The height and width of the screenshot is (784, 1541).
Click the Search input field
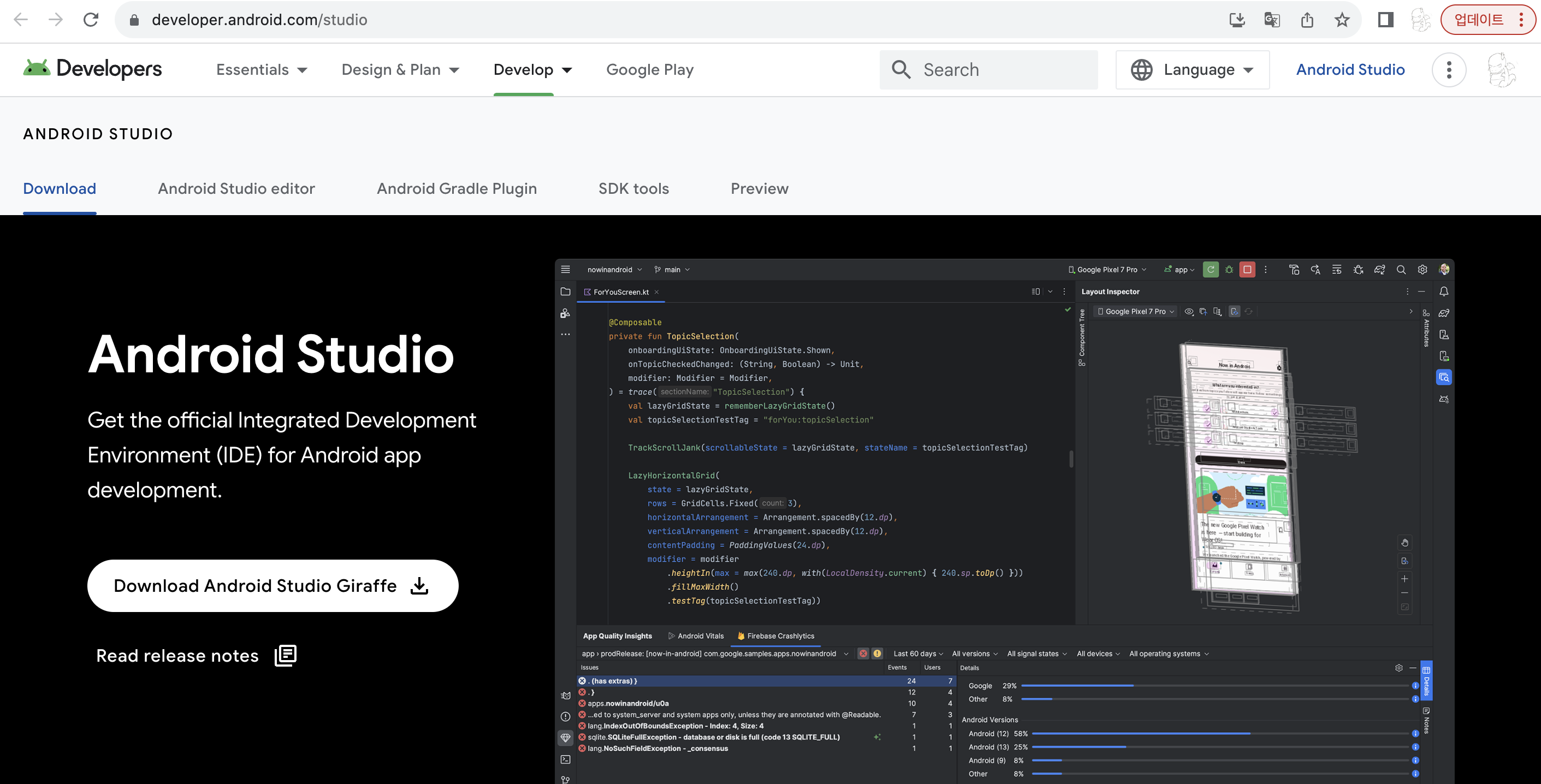(x=988, y=70)
